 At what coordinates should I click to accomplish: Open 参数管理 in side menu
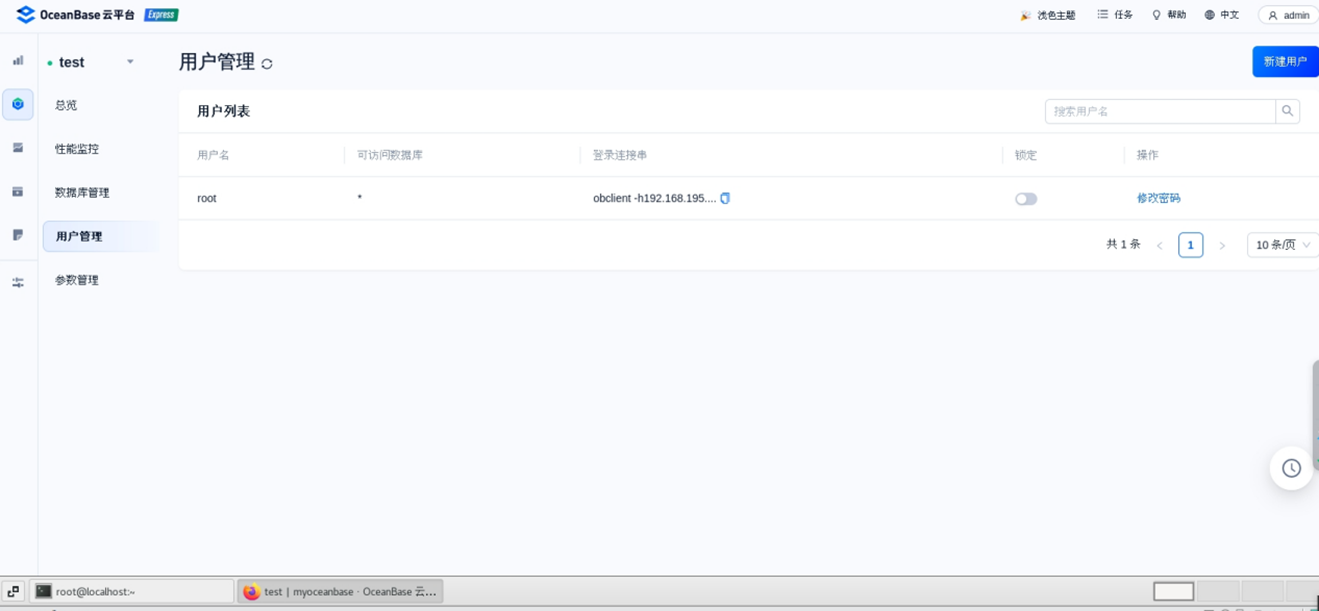(x=77, y=280)
